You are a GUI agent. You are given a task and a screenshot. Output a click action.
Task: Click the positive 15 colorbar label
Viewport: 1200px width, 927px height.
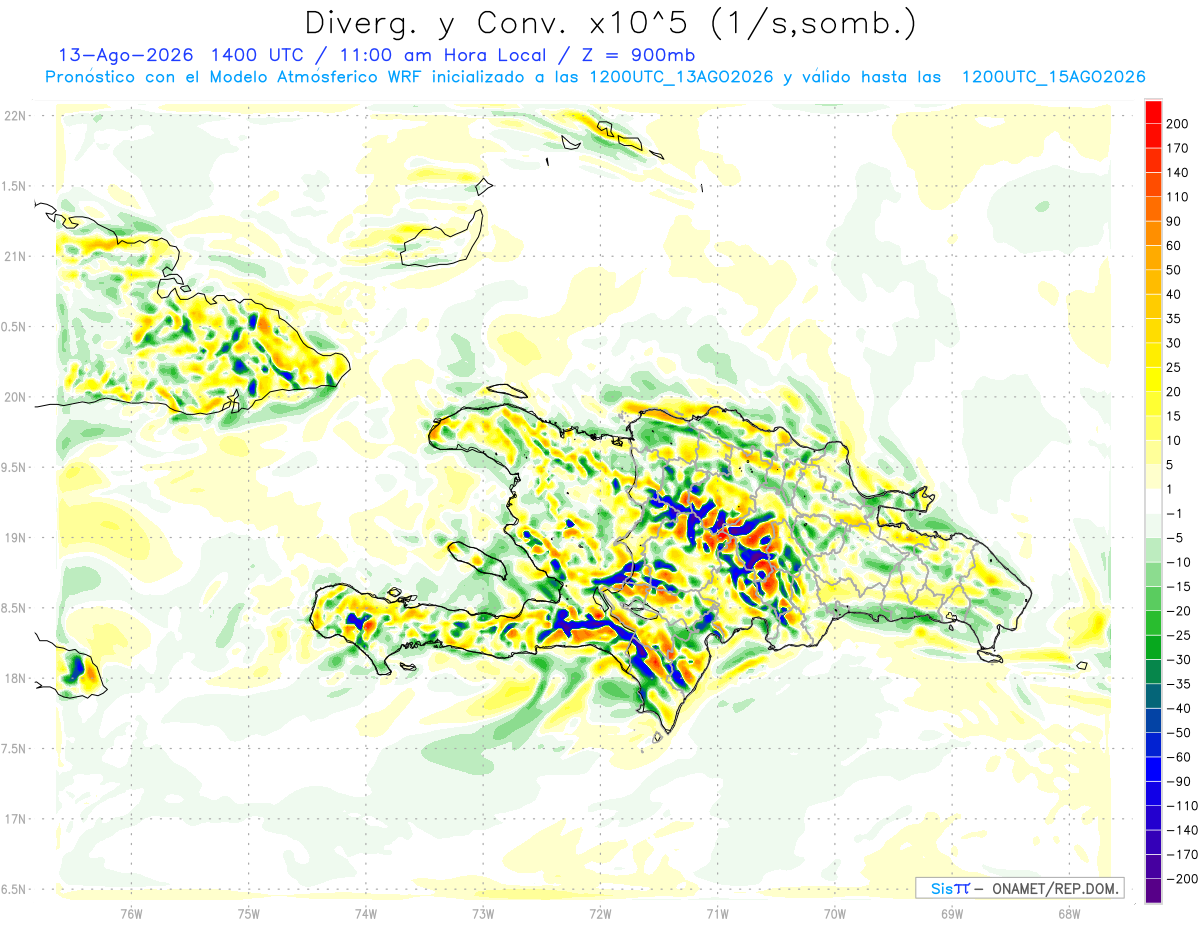(1174, 416)
